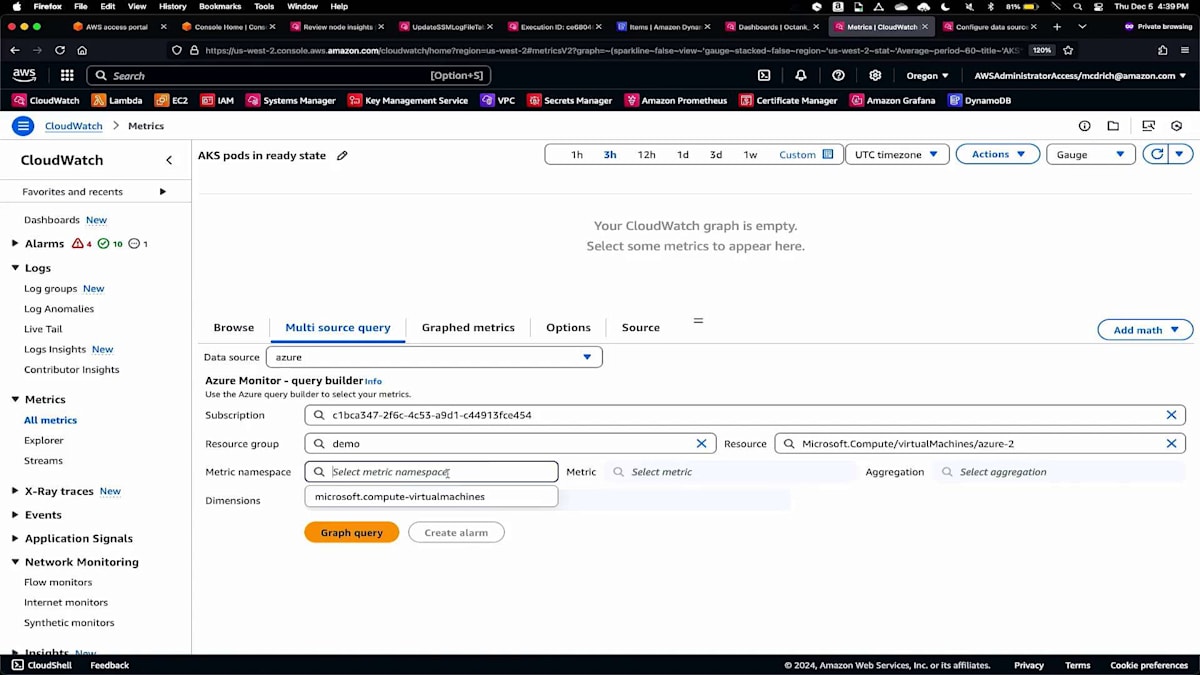This screenshot has width=1200, height=675.
Task: Open the AWS services grid menu
Action: click(x=67, y=75)
